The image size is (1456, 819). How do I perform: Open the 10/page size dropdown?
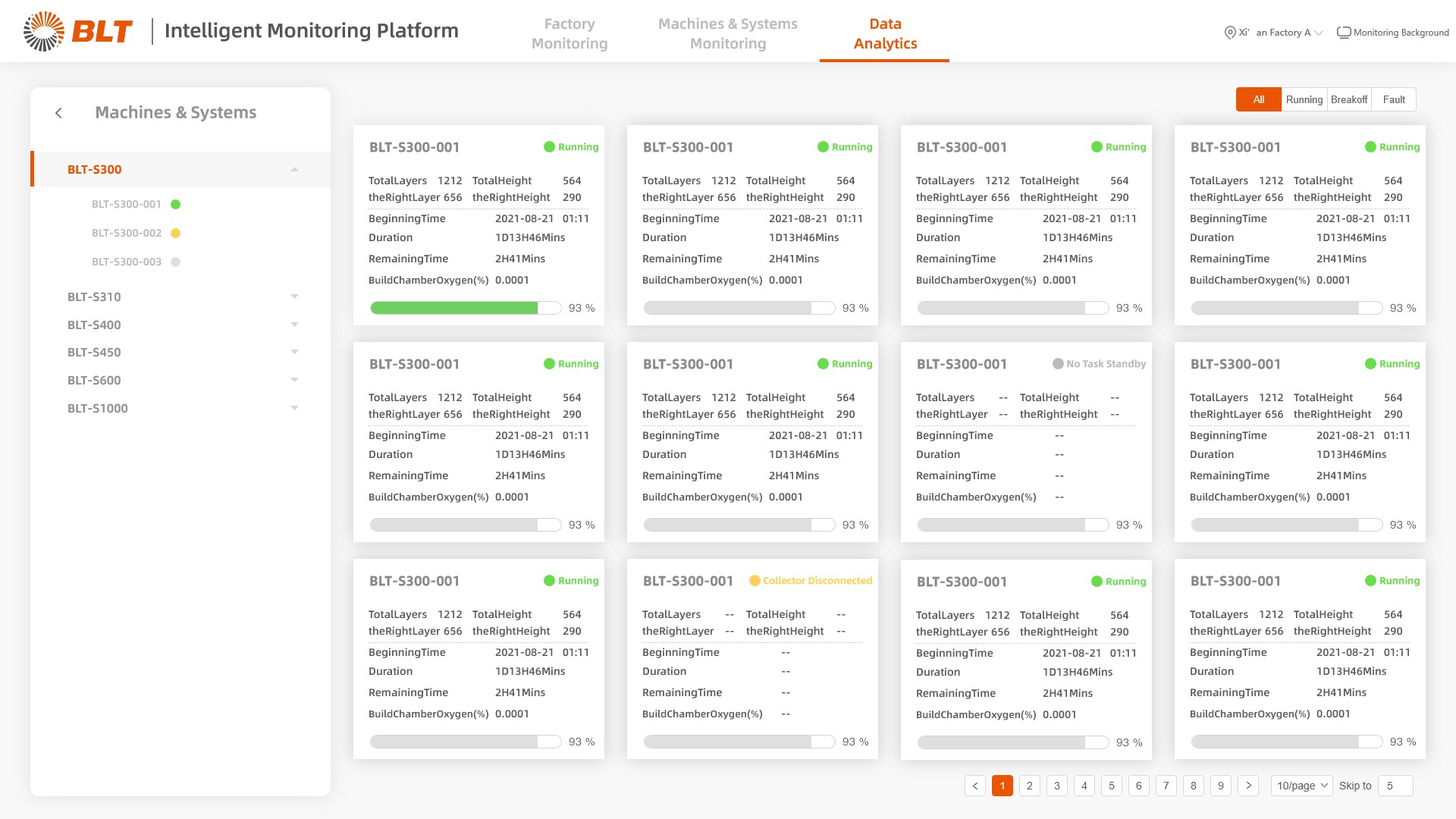click(x=1301, y=786)
